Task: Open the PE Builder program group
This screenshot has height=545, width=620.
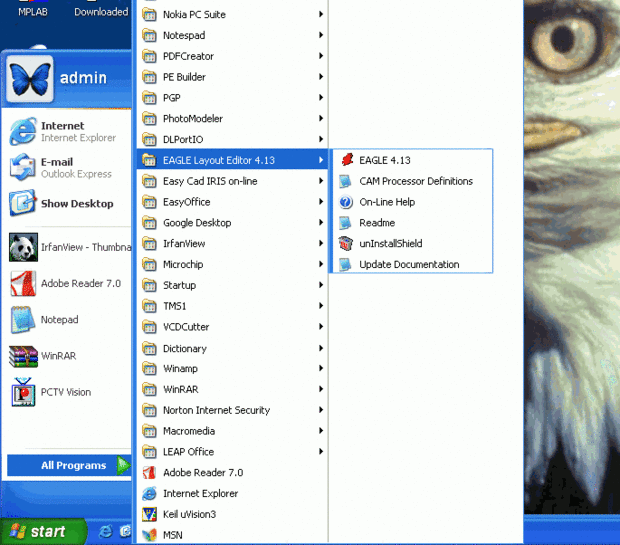Action: pyautogui.click(x=232, y=77)
